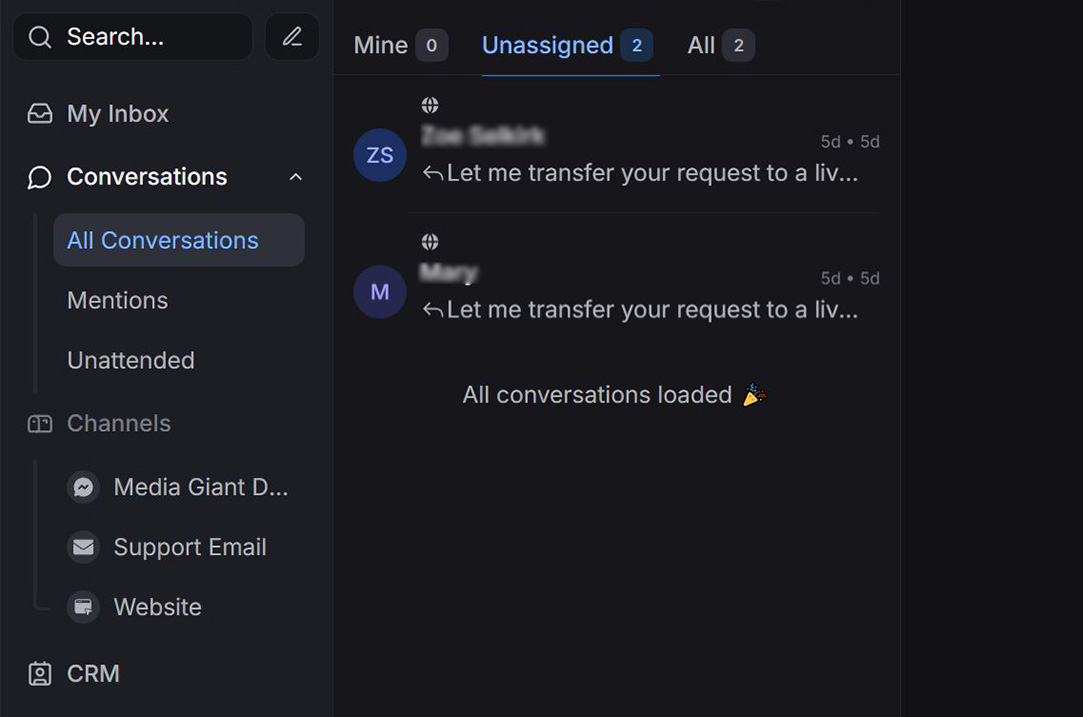Open Mary's conversation message preview
The height and width of the screenshot is (717, 1083).
pyautogui.click(x=651, y=310)
